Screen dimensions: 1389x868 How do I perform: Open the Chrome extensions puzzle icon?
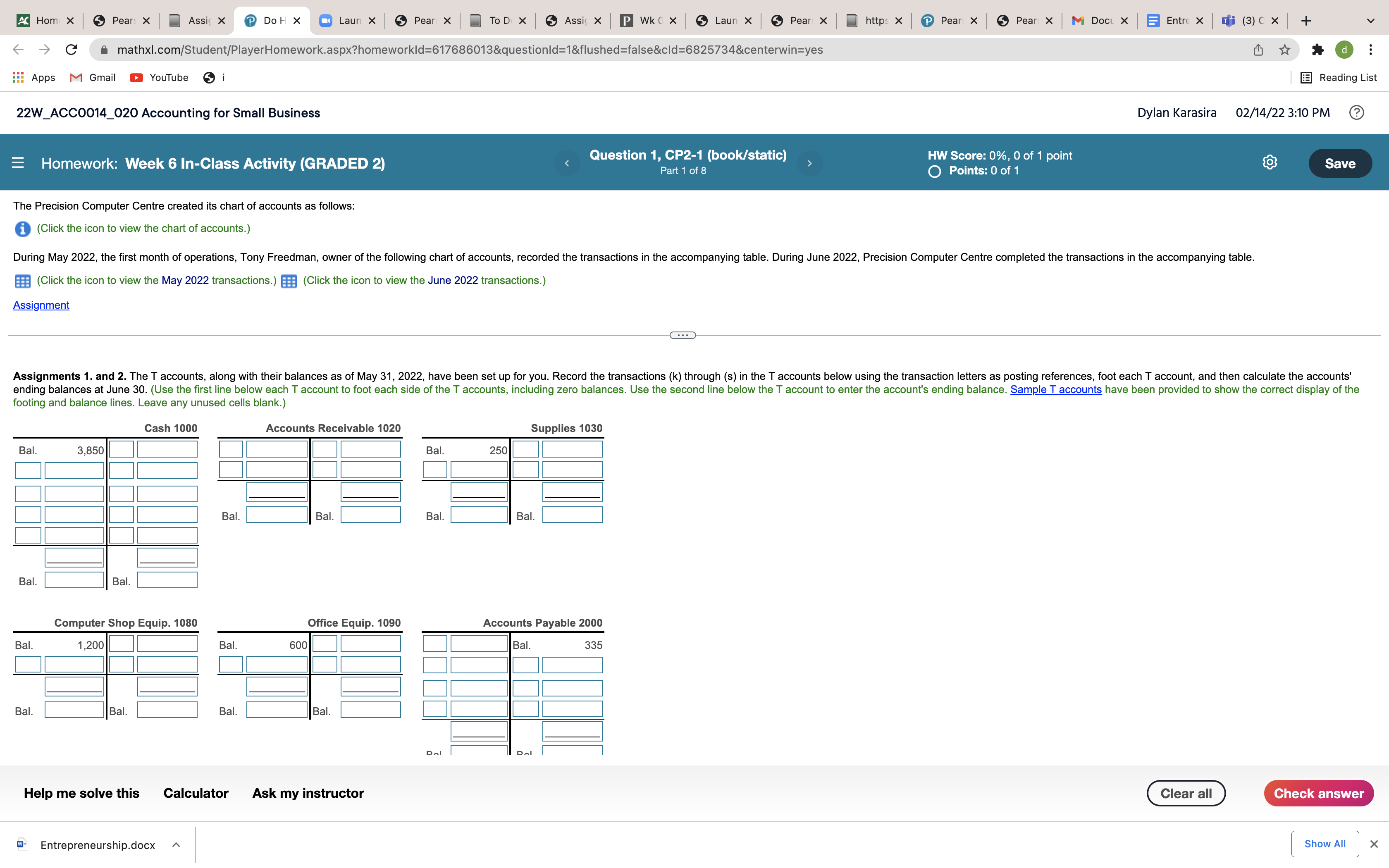[x=1317, y=50]
